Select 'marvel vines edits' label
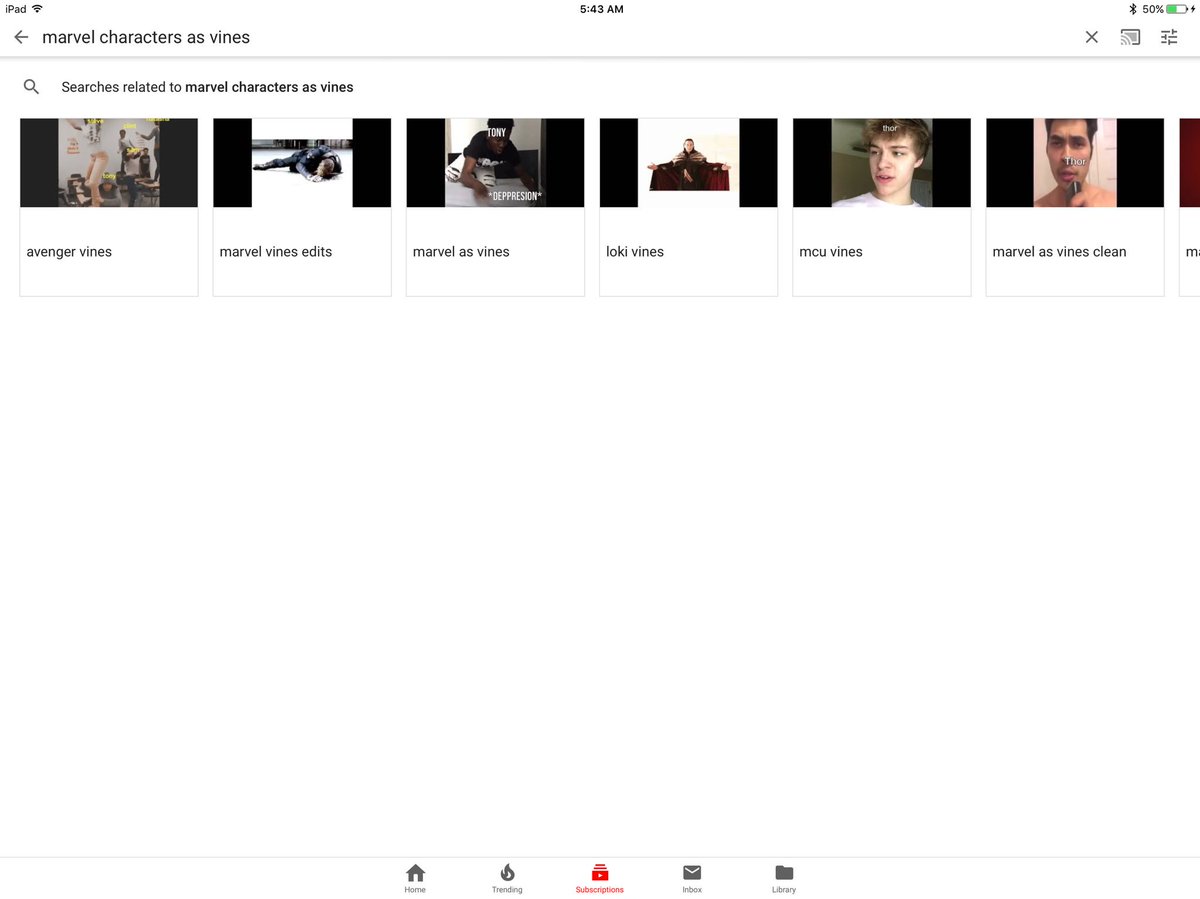Viewport: 1200px width, 899px height. tap(276, 252)
